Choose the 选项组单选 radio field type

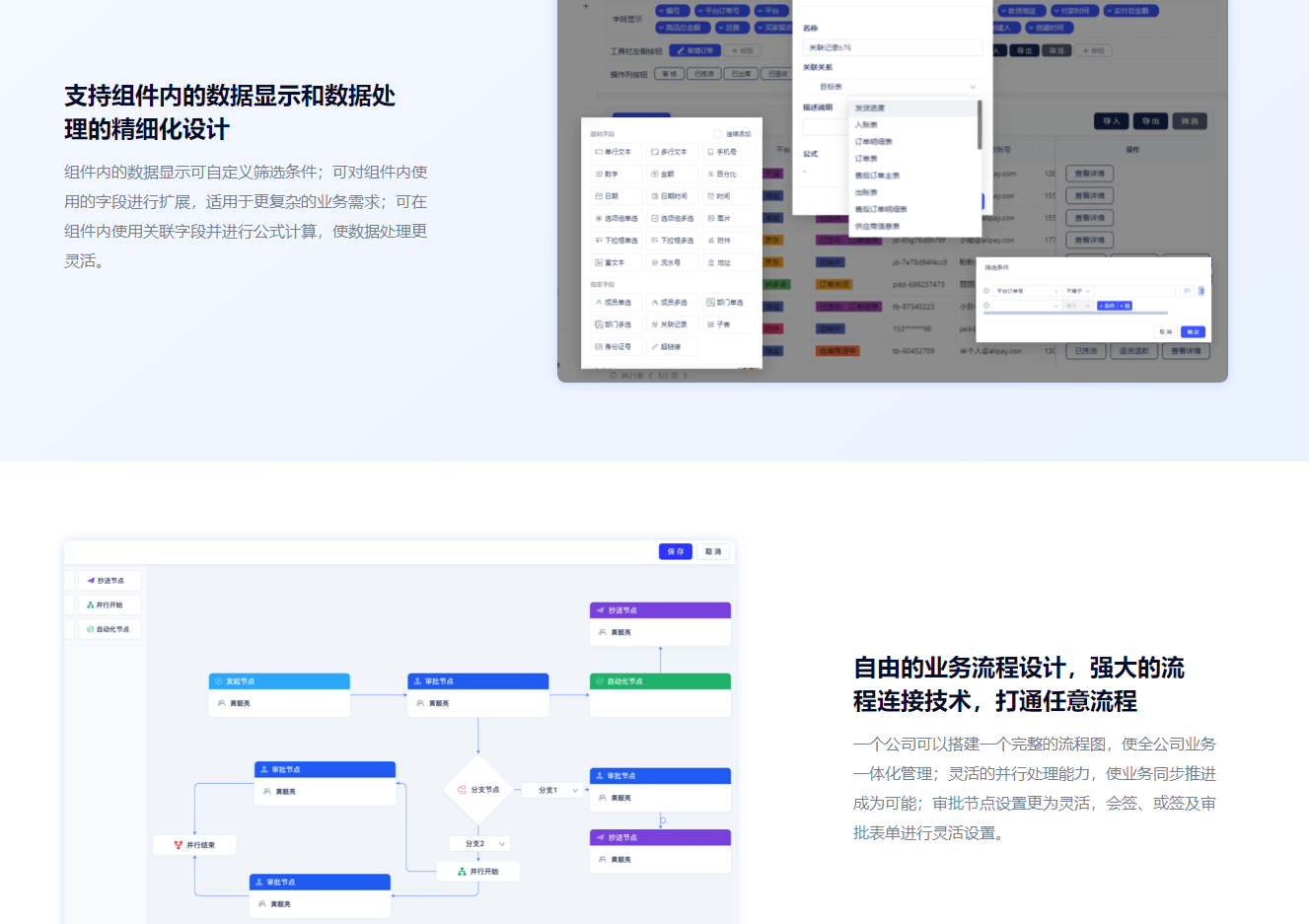pos(617,218)
